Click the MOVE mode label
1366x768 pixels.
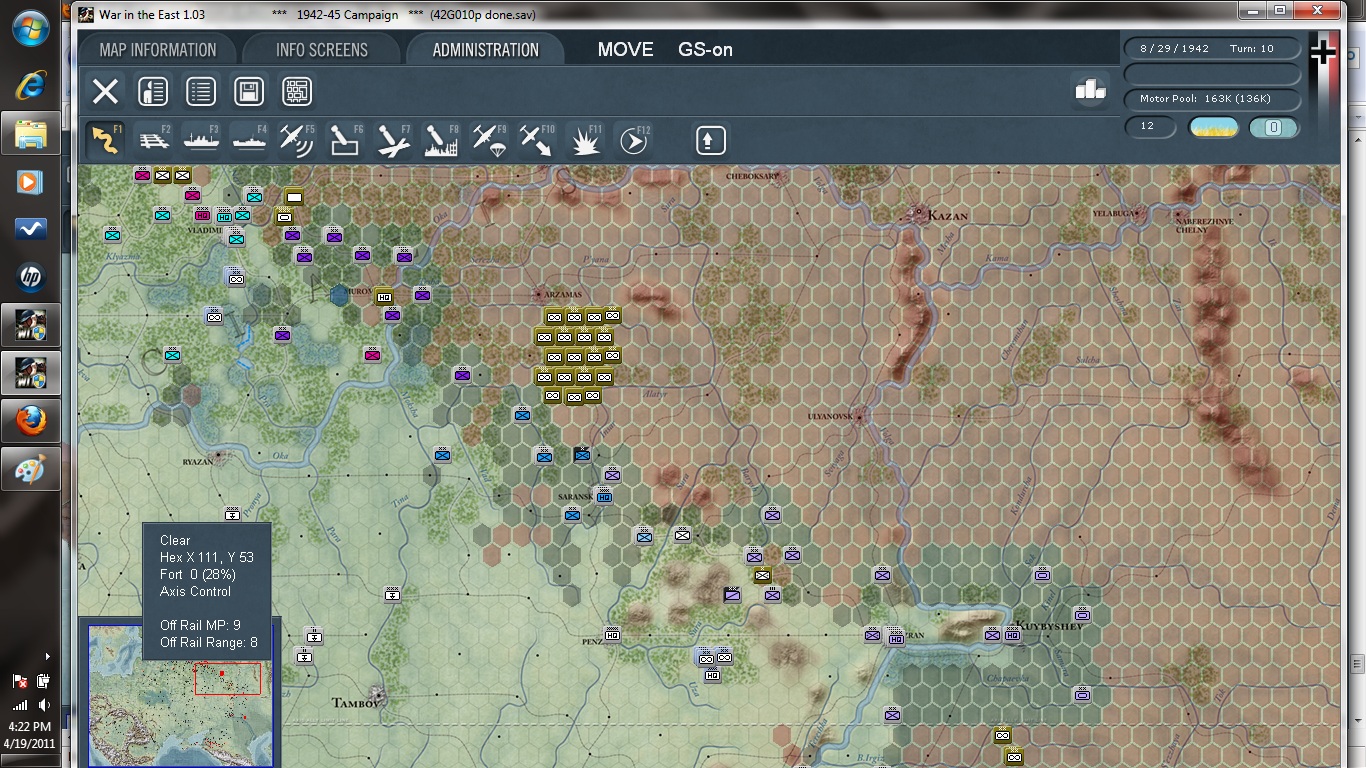(x=625, y=50)
